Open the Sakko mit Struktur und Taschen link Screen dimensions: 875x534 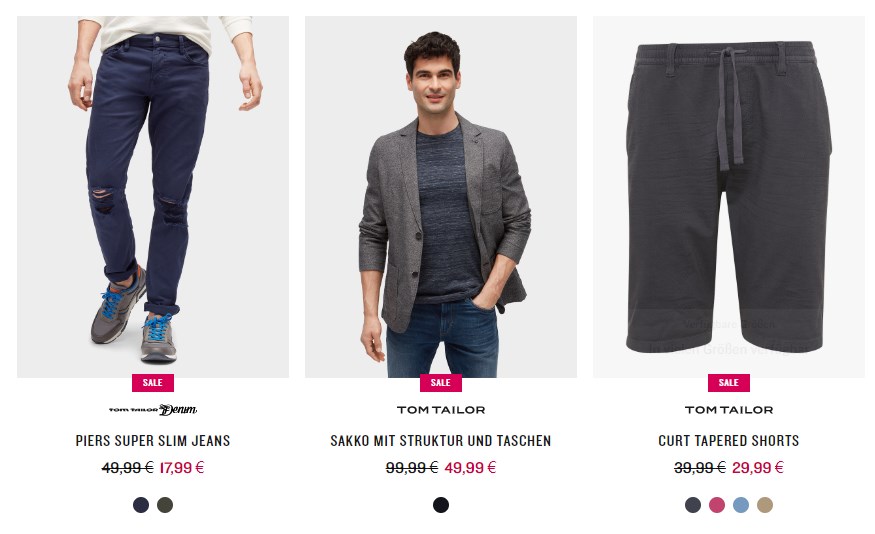point(441,441)
